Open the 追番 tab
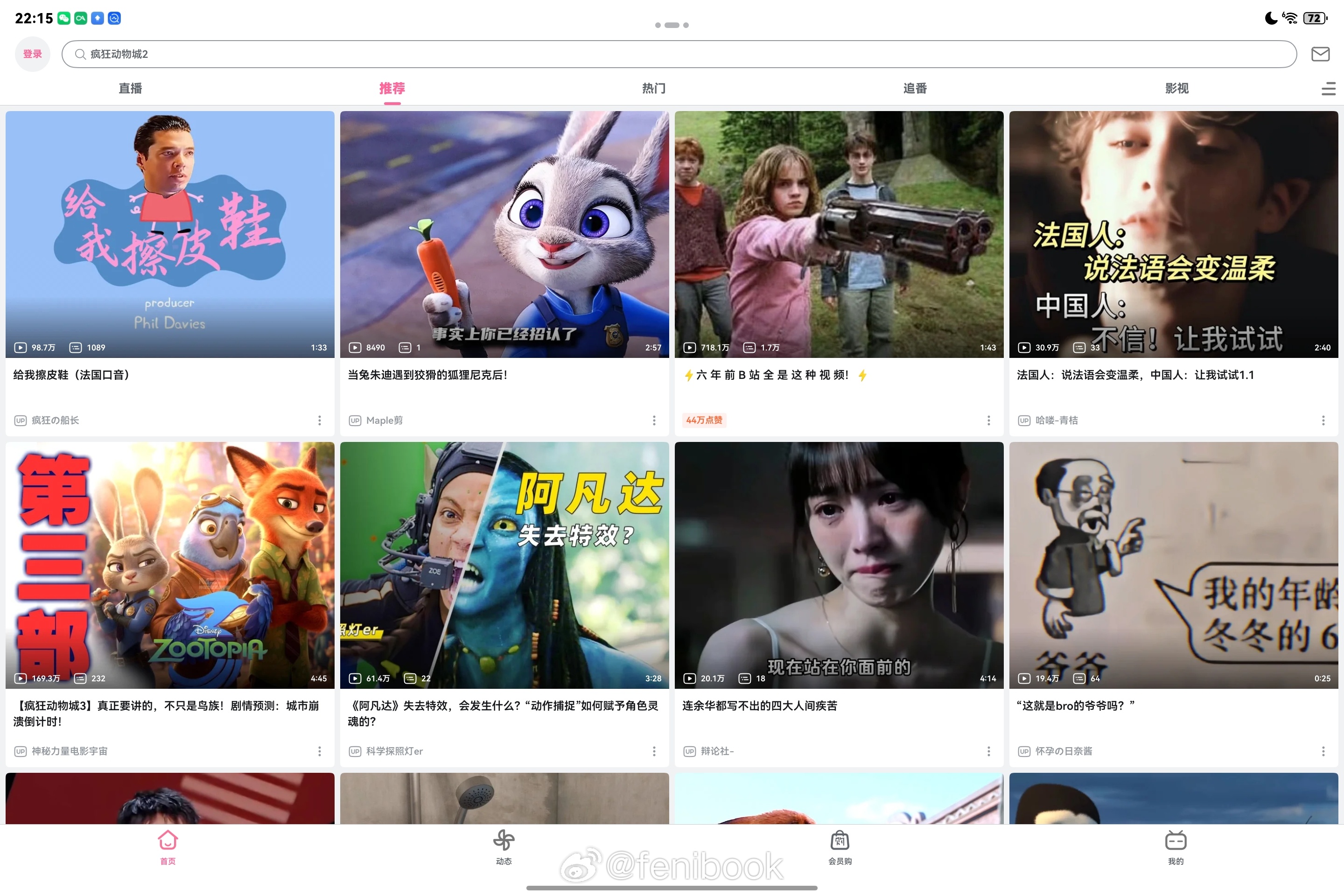 (x=914, y=89)
